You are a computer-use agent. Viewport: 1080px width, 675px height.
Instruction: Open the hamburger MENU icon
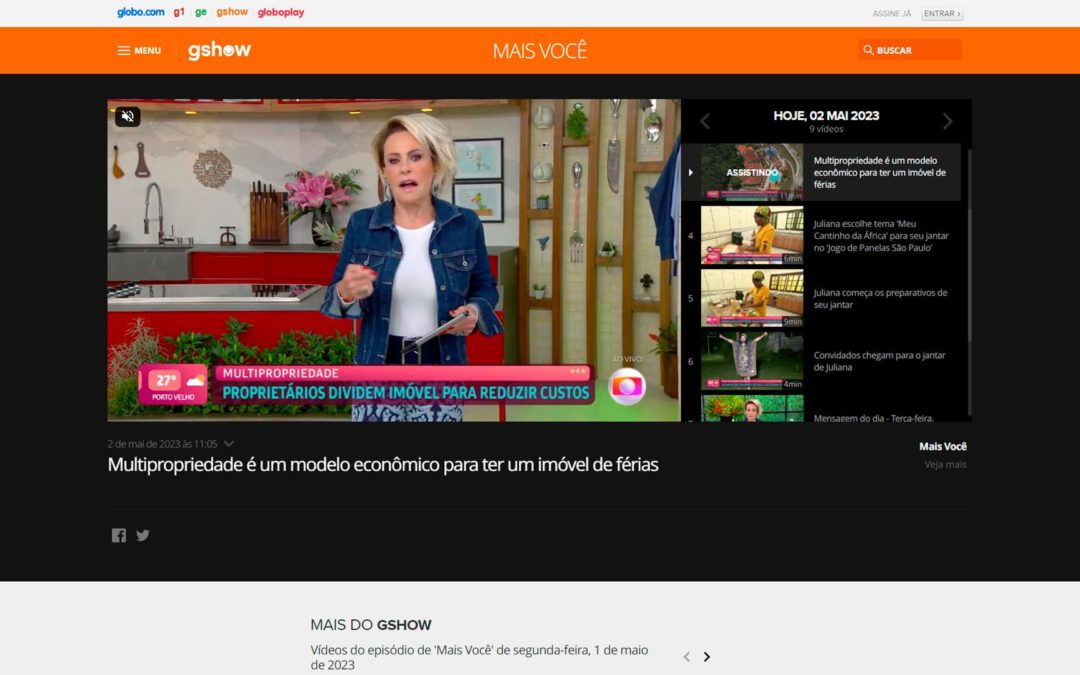123,50
